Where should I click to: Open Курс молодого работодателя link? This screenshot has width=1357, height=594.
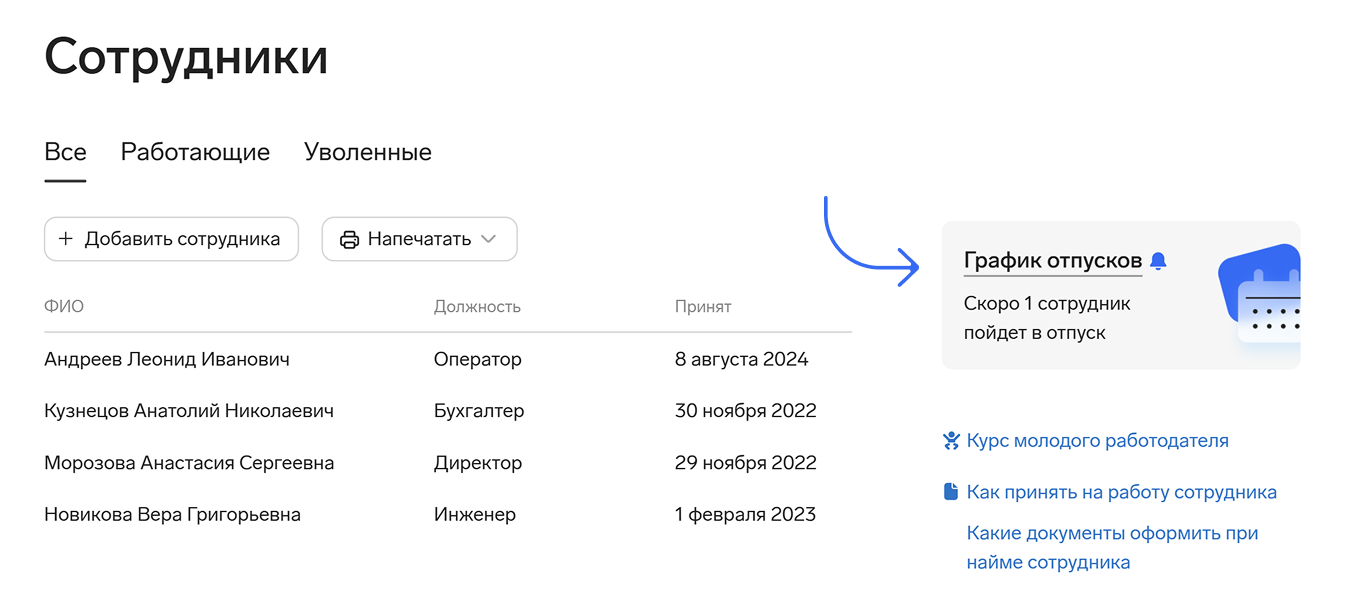[x=1098, y=441]
